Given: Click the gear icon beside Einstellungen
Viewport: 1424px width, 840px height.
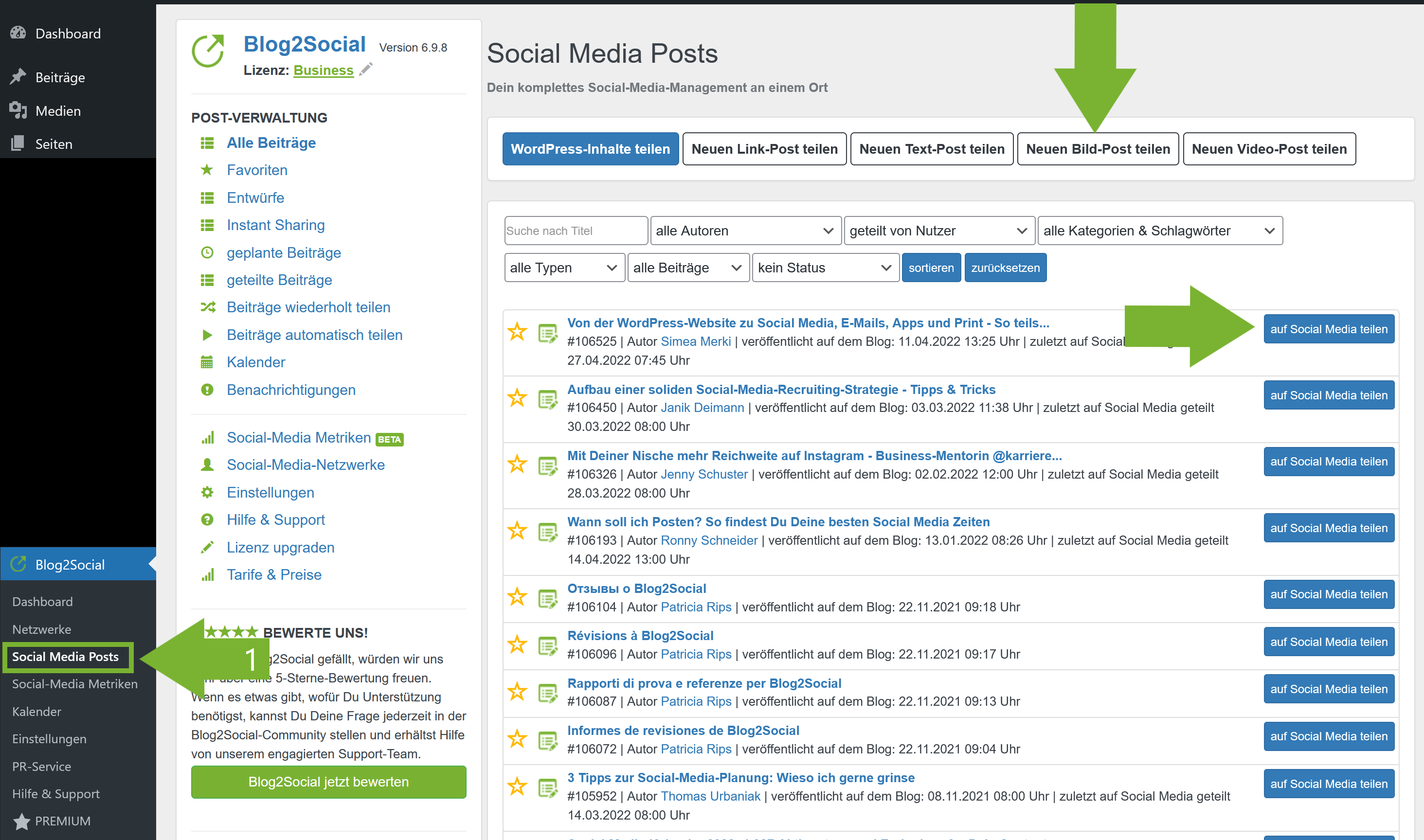Looking at the screenshot, I should (x=207, y=492).
